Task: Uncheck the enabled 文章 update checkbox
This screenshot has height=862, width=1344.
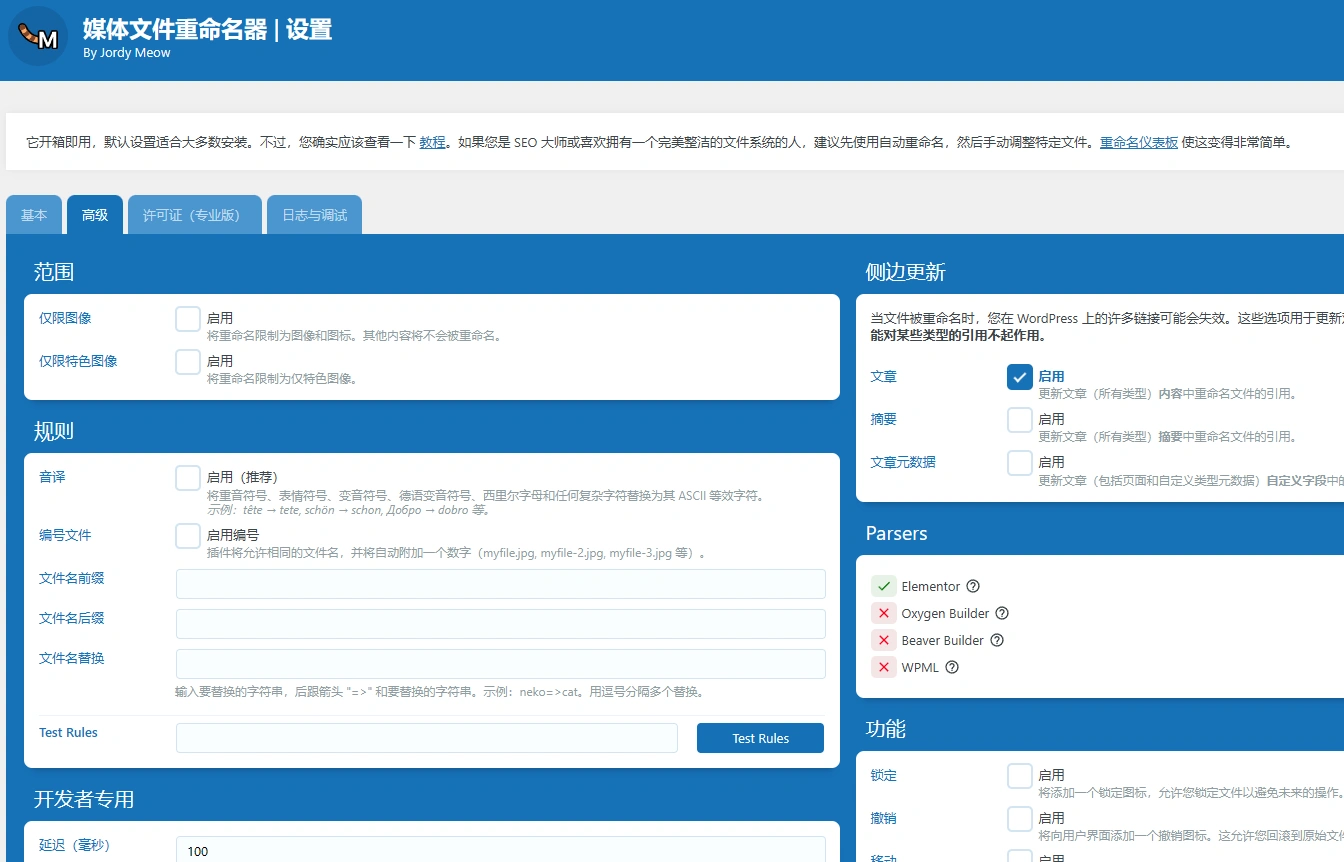Action: click(1019, 377)
